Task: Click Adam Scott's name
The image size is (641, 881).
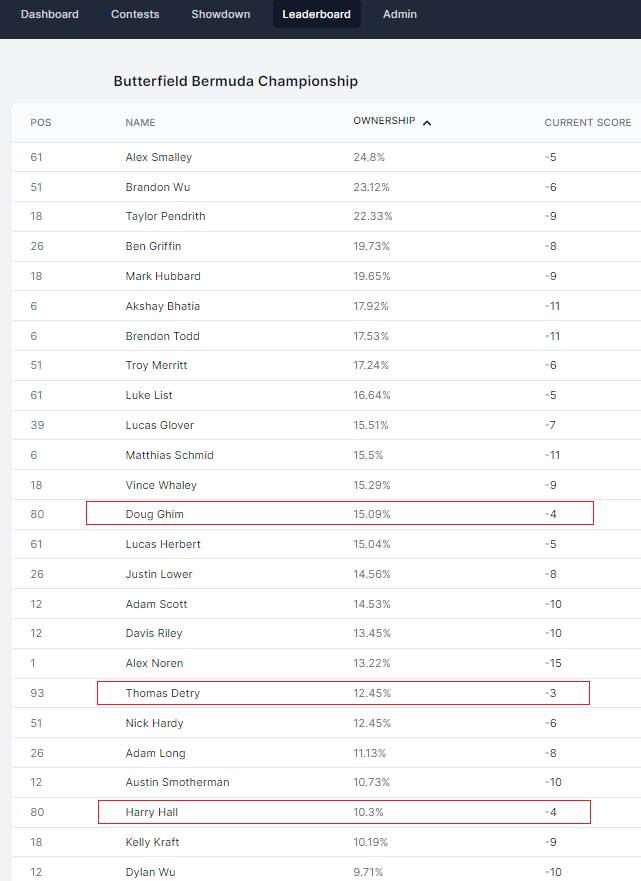Action: coord(156,604)
